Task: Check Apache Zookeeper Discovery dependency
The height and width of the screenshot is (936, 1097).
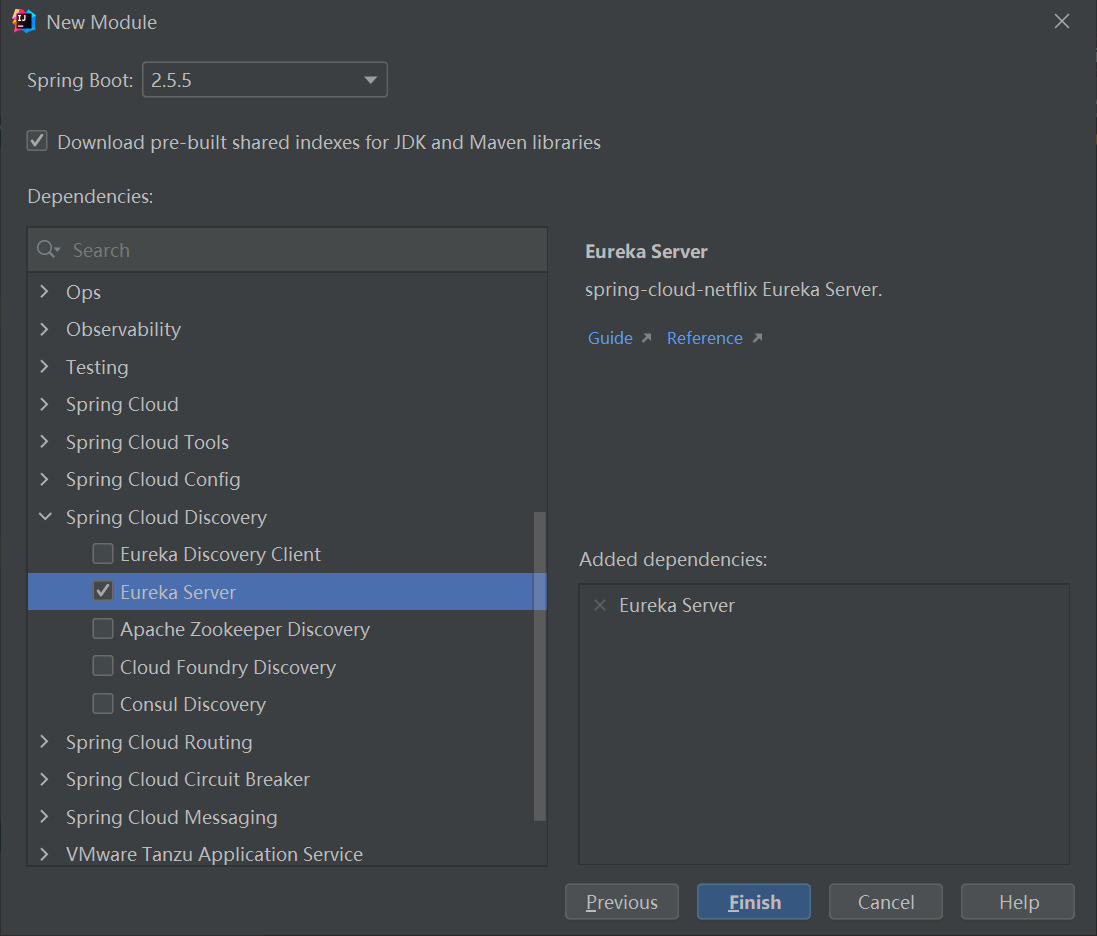Action: tap(103, 629)
